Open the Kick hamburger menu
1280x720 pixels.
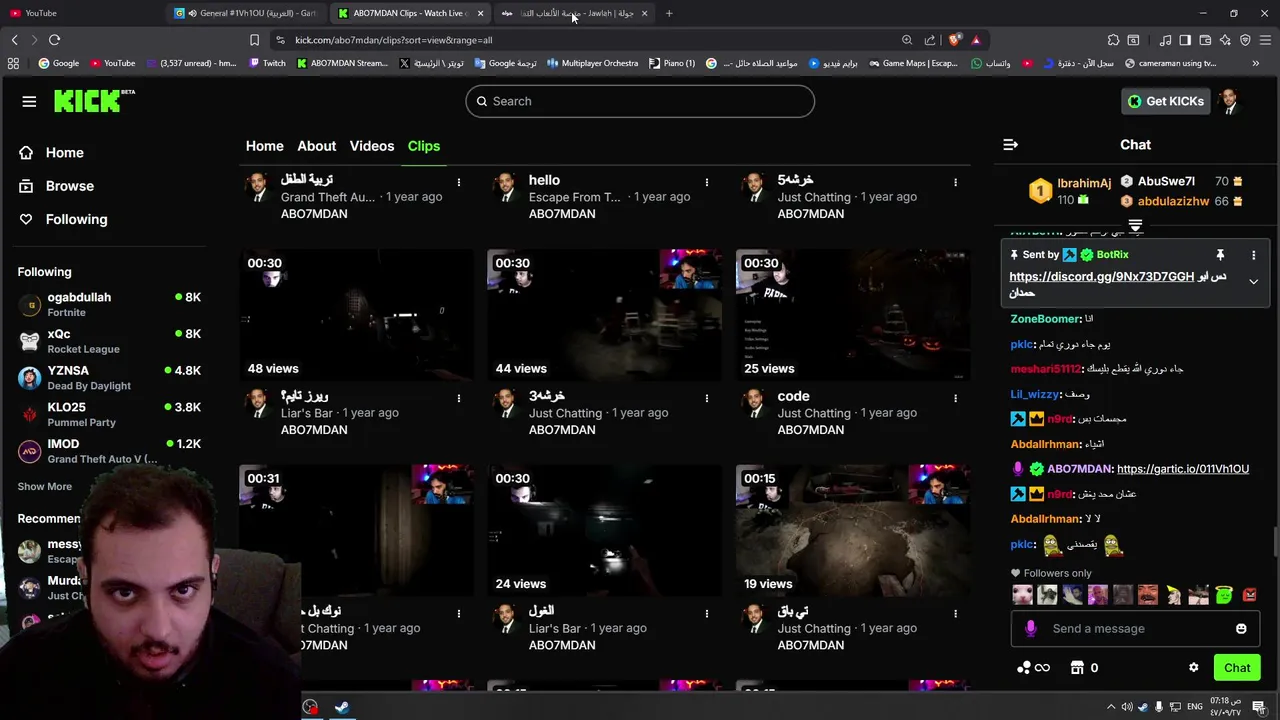pos(29,101)
